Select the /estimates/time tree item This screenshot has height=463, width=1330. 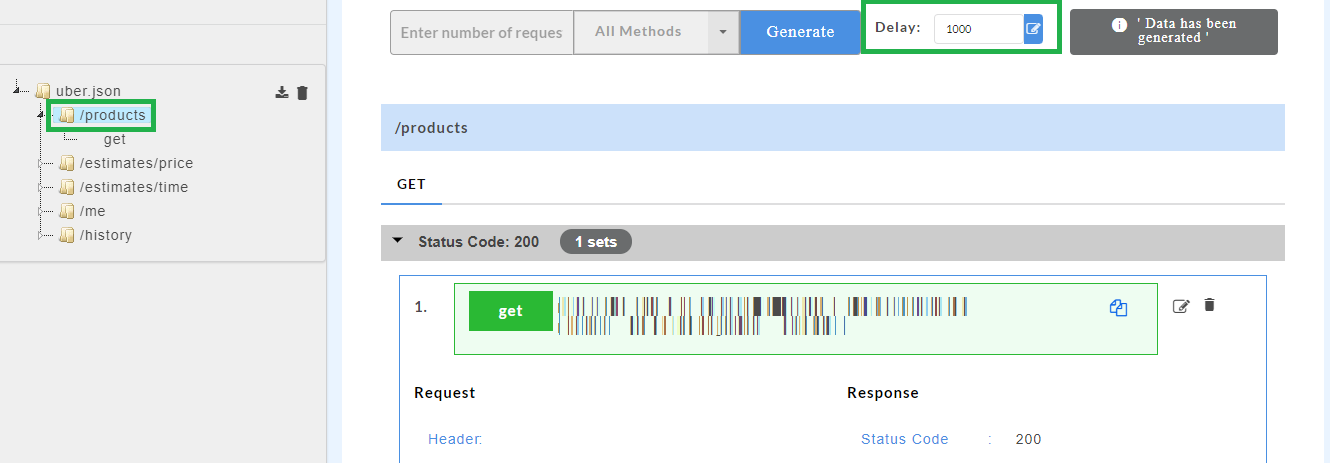click(133, 187)
